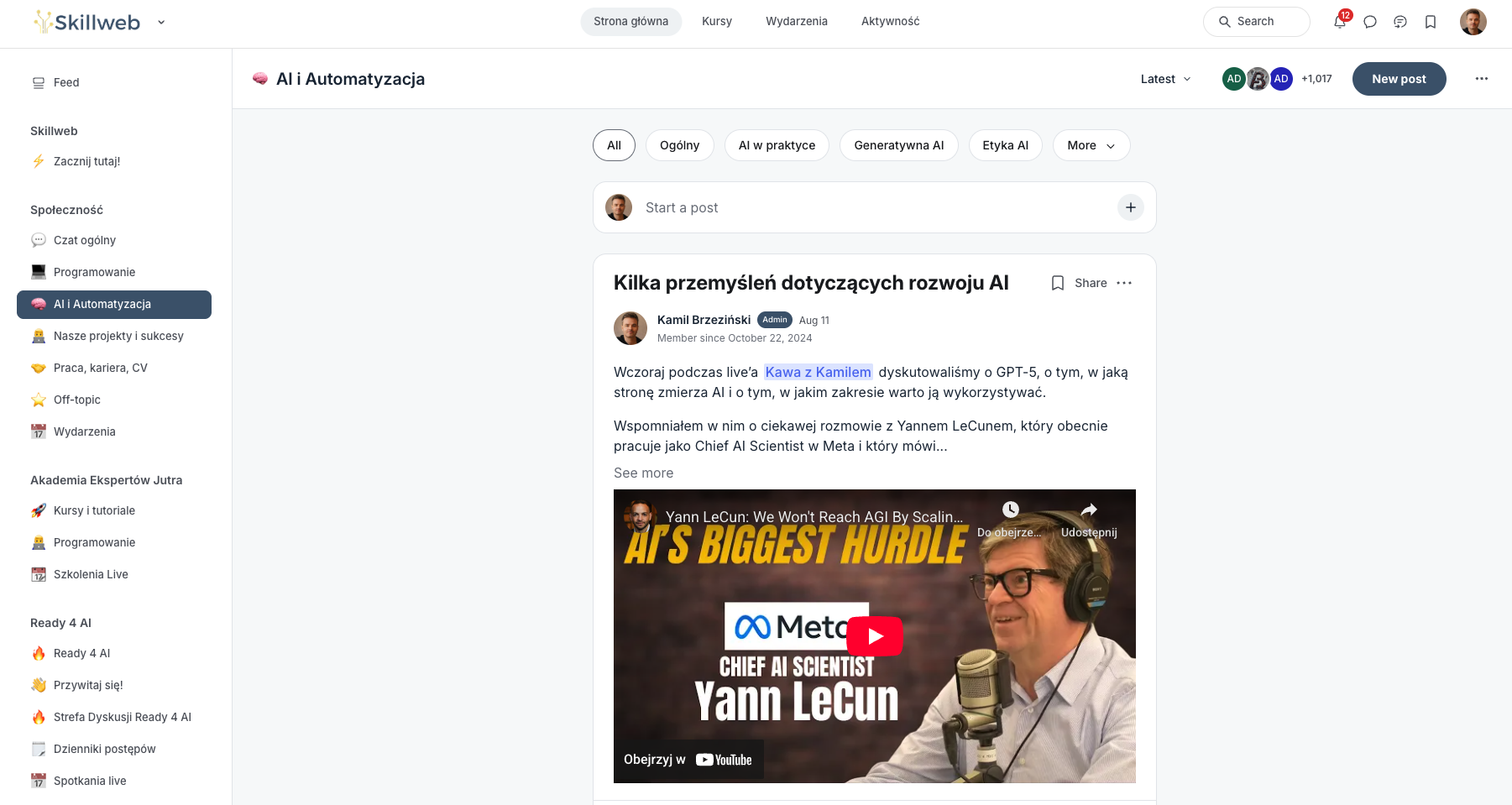
Task: Click the Search input field
Action: pos(1257,22)
